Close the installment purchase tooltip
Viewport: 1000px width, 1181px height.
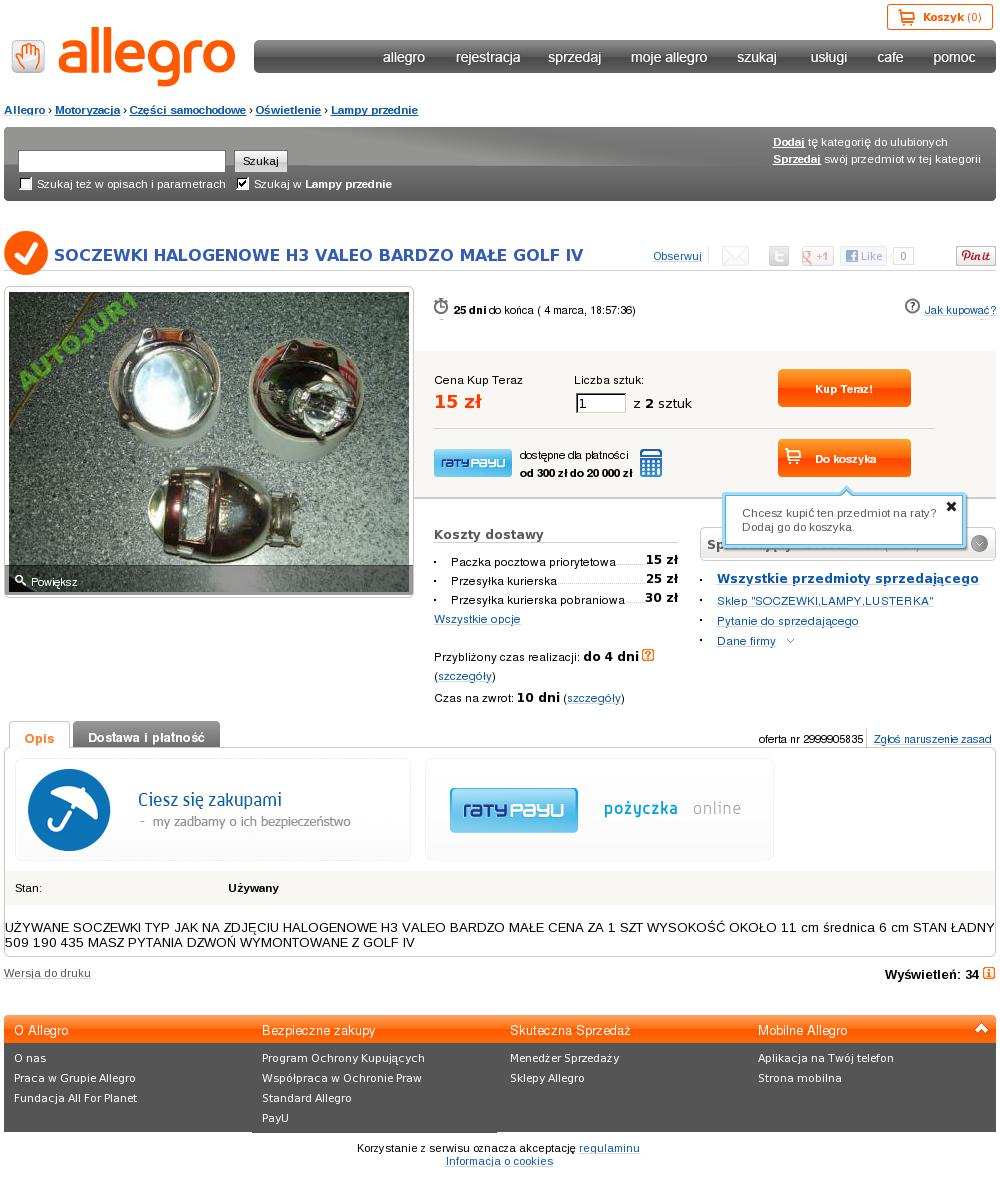tap(951, 506)
